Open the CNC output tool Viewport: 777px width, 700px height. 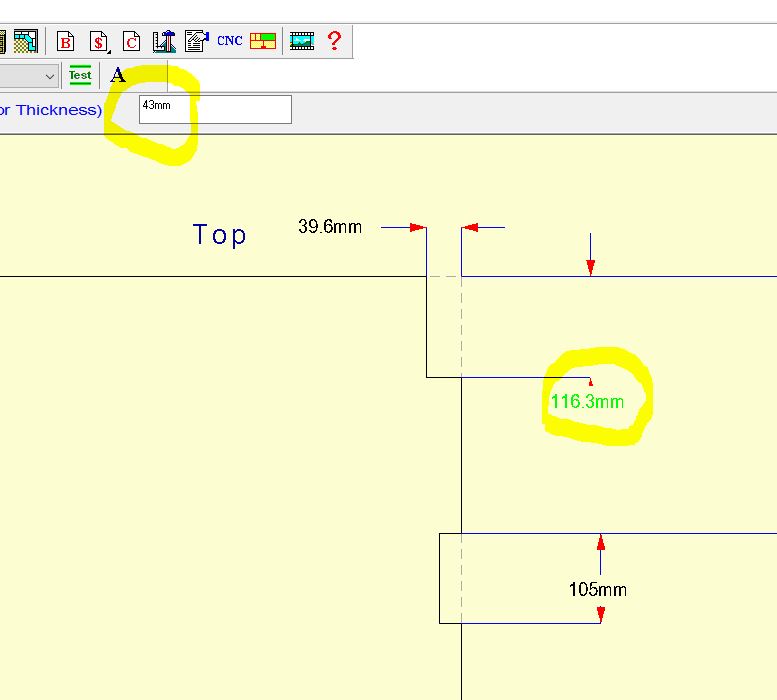click(230, 41)
